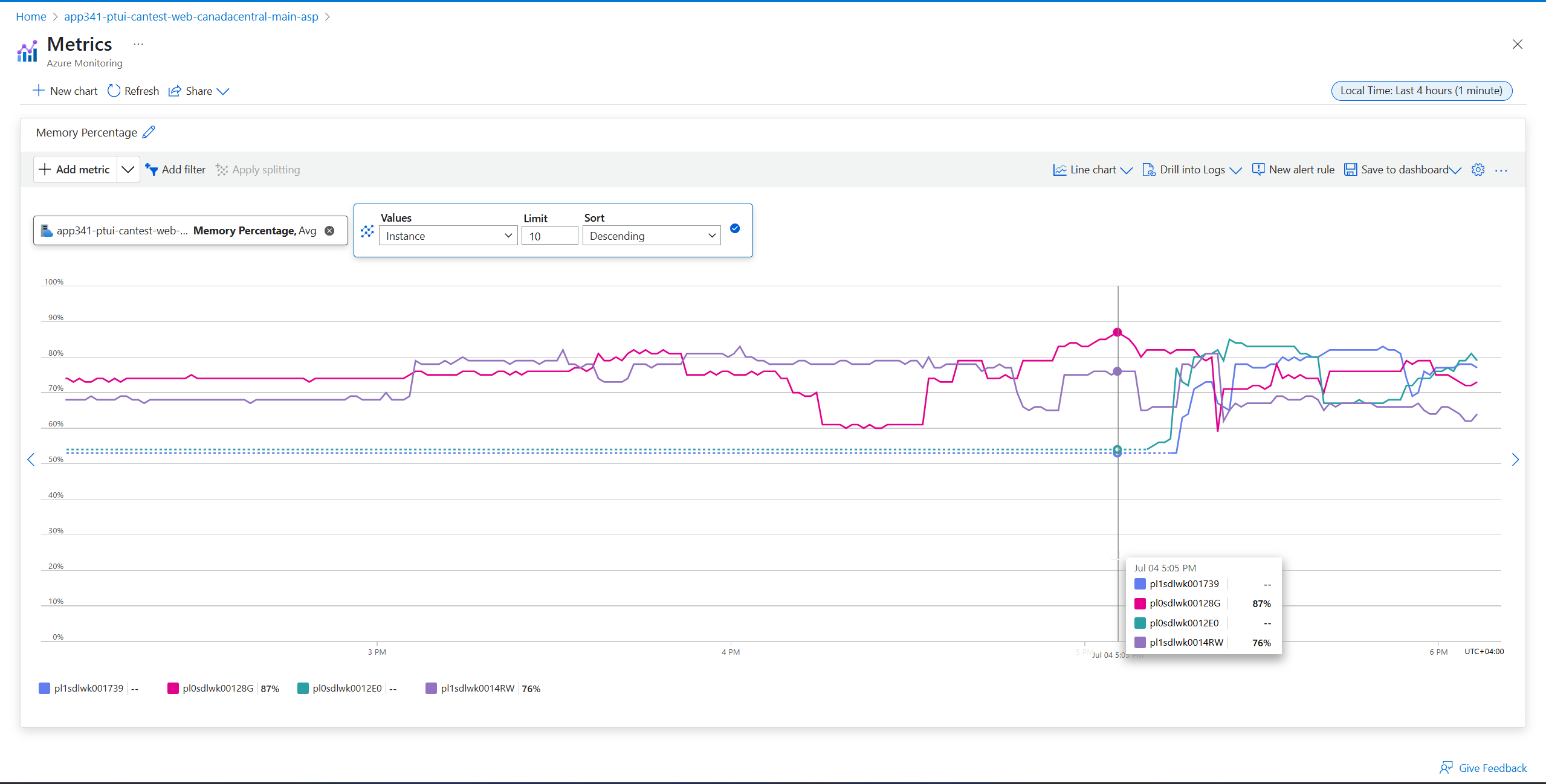1546x784 pixels.
Task: Open the ellipsis menu beside Metrics title
Action: pyautogui.click(x=138, y=44)
